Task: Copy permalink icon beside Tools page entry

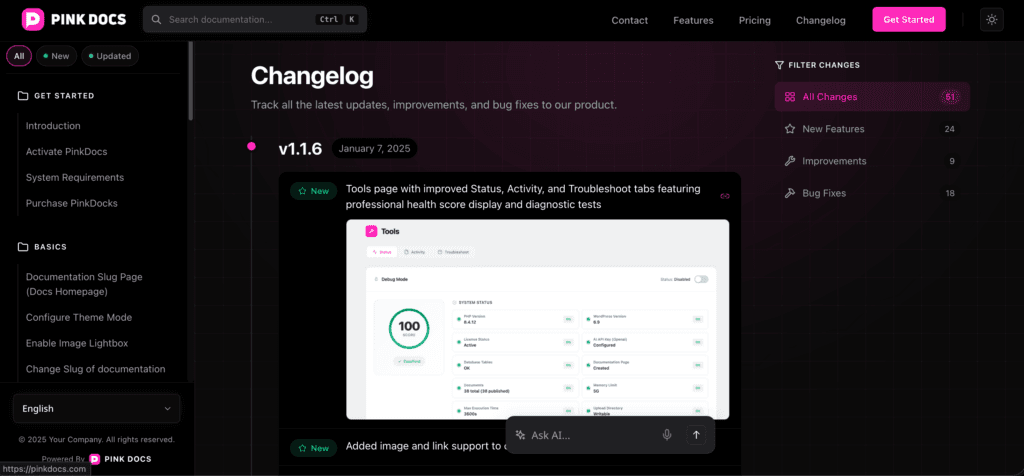Action: point(725,196)
